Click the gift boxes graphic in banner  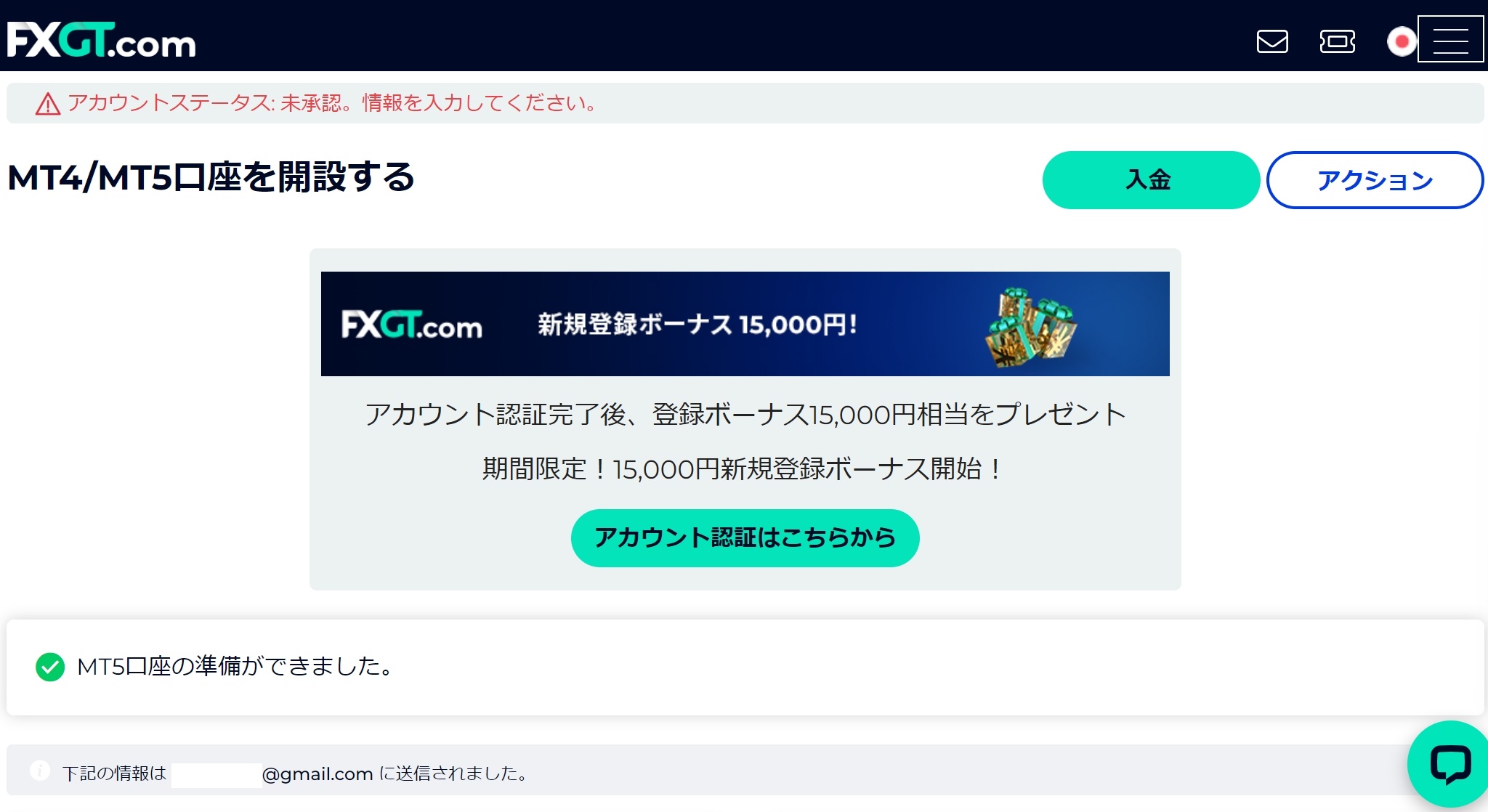pyautogui.click(x=1032, y=327)
